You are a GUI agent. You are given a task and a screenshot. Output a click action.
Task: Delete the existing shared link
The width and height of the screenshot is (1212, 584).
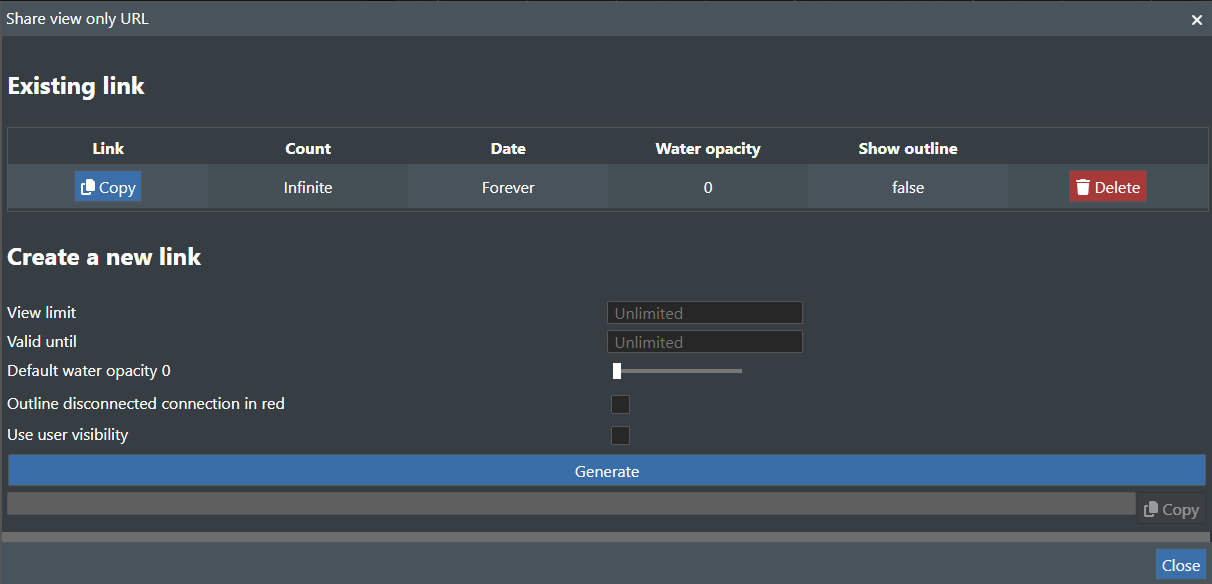coord(1107,187)
